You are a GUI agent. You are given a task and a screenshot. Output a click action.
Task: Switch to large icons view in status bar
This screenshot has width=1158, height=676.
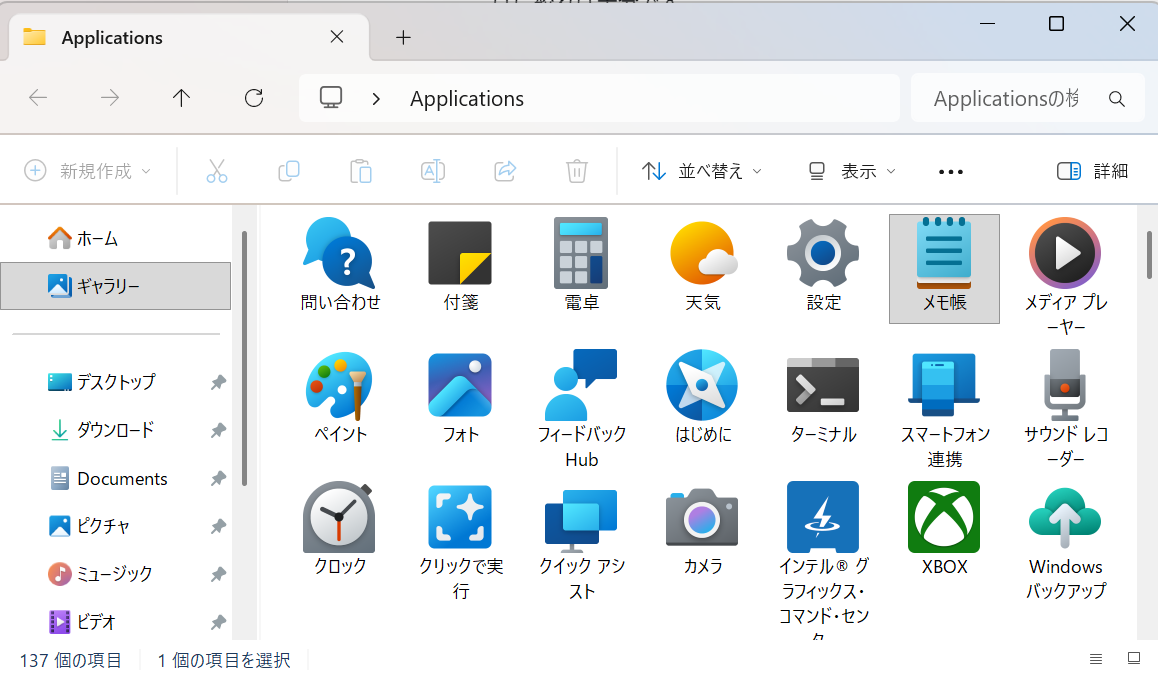coord(1134,658)
